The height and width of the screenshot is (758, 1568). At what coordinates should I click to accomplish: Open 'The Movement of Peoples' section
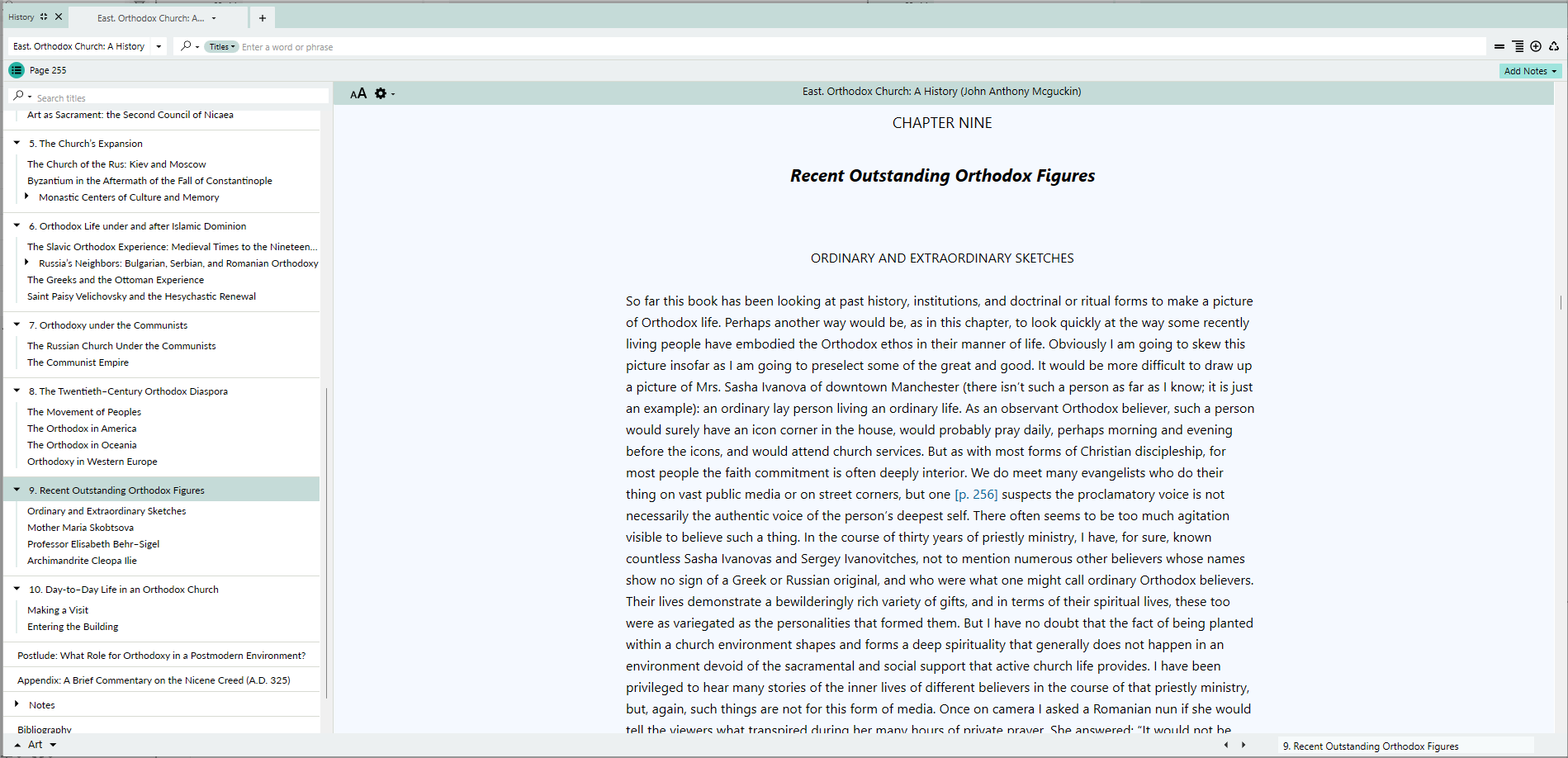pos(84,412)
